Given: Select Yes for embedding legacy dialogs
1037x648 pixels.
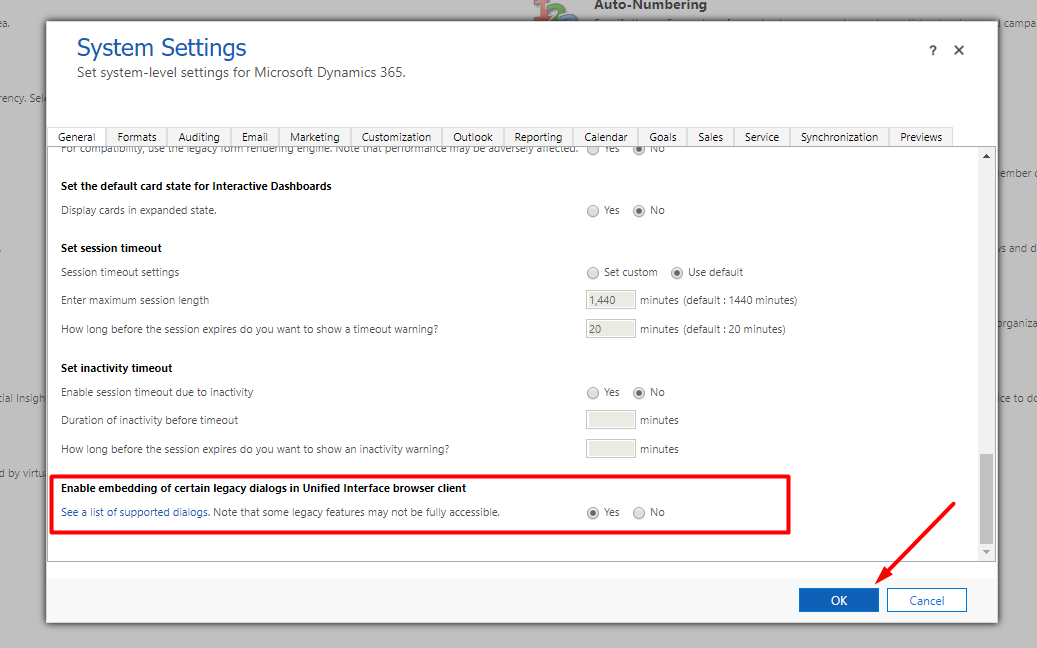Looking at the screenshot, I should 593,513.
